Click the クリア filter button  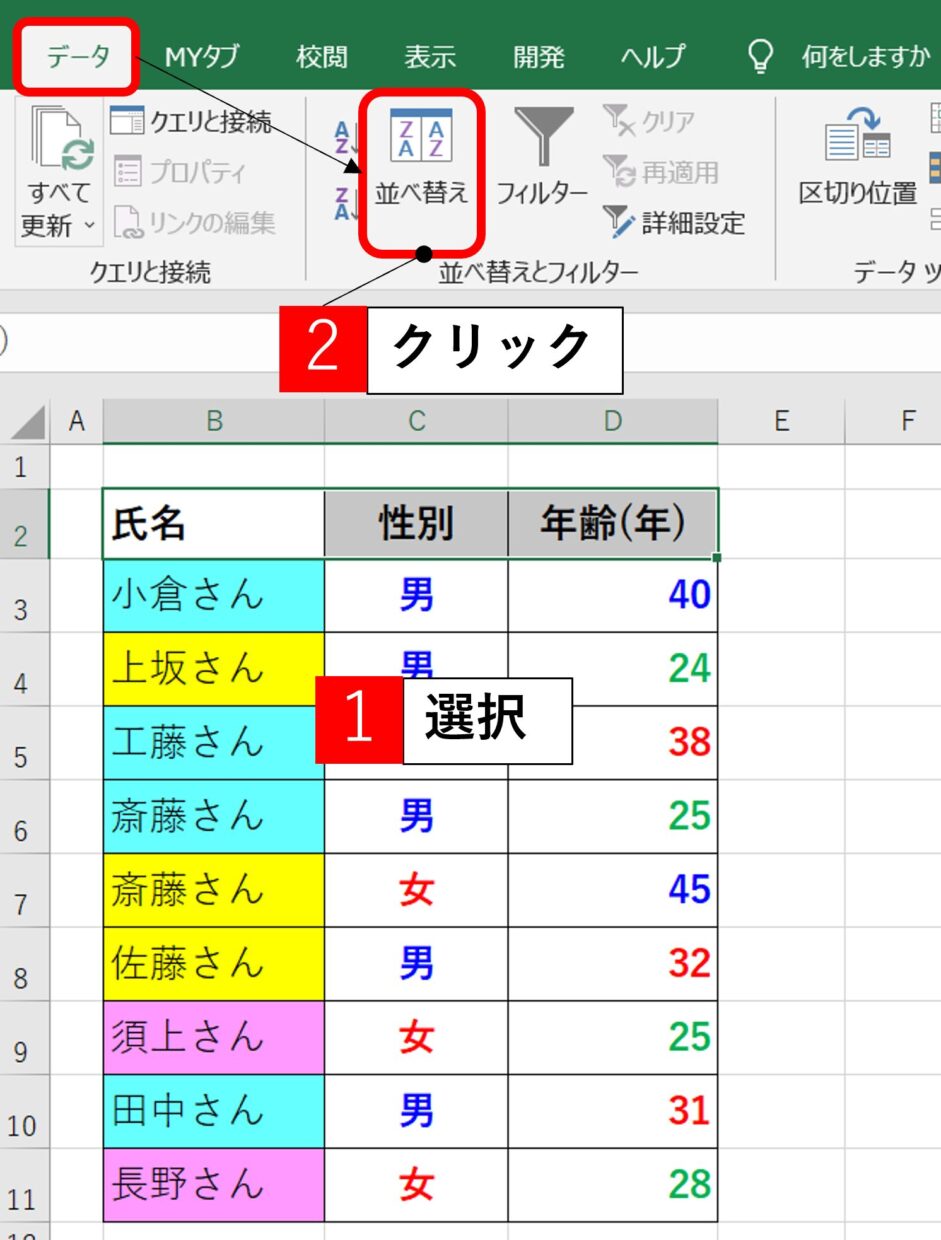(x=648, y=122)
